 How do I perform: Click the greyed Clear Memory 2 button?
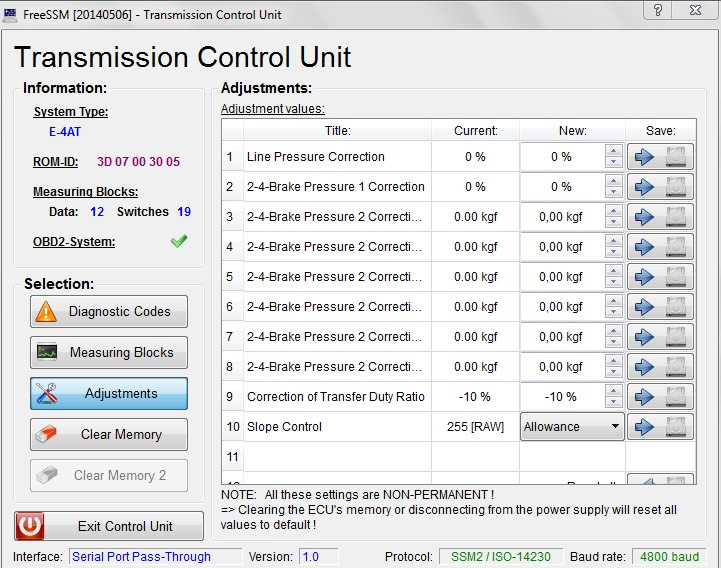tap(109, 475)
